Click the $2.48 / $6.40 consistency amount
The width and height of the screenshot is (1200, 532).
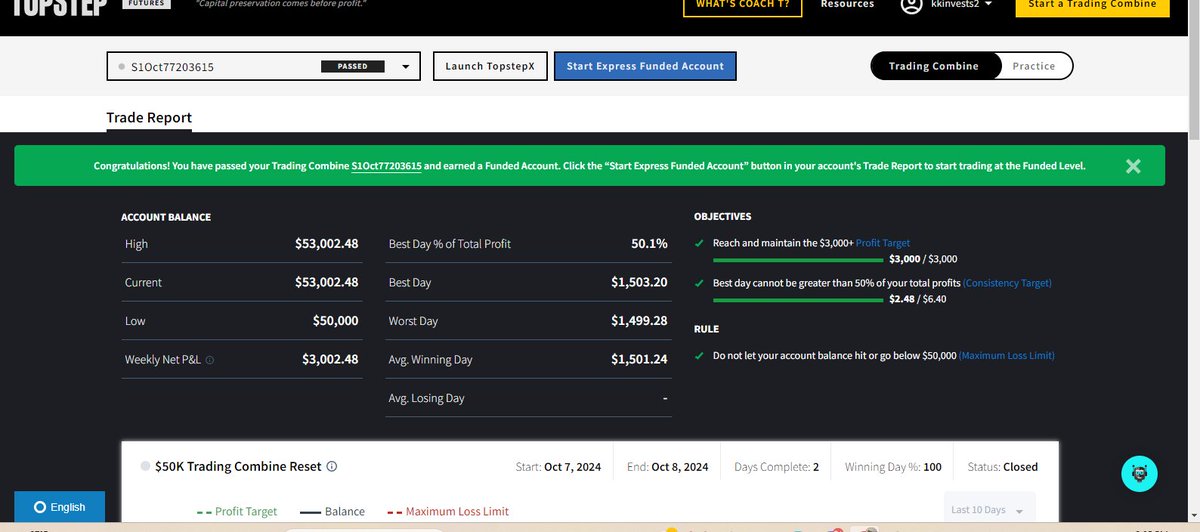[917, 299]
